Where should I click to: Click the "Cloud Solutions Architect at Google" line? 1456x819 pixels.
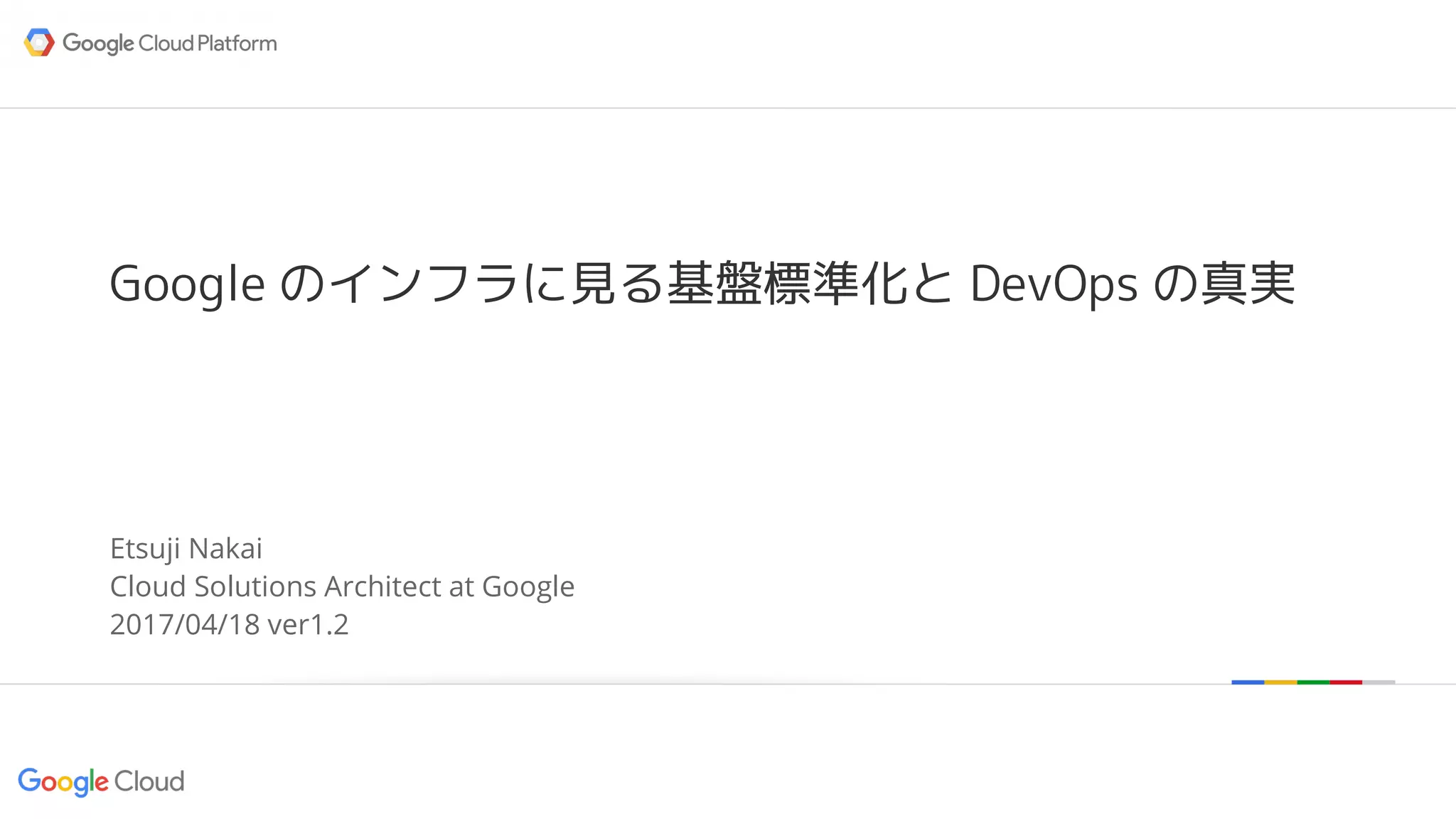tap(342, 587)
